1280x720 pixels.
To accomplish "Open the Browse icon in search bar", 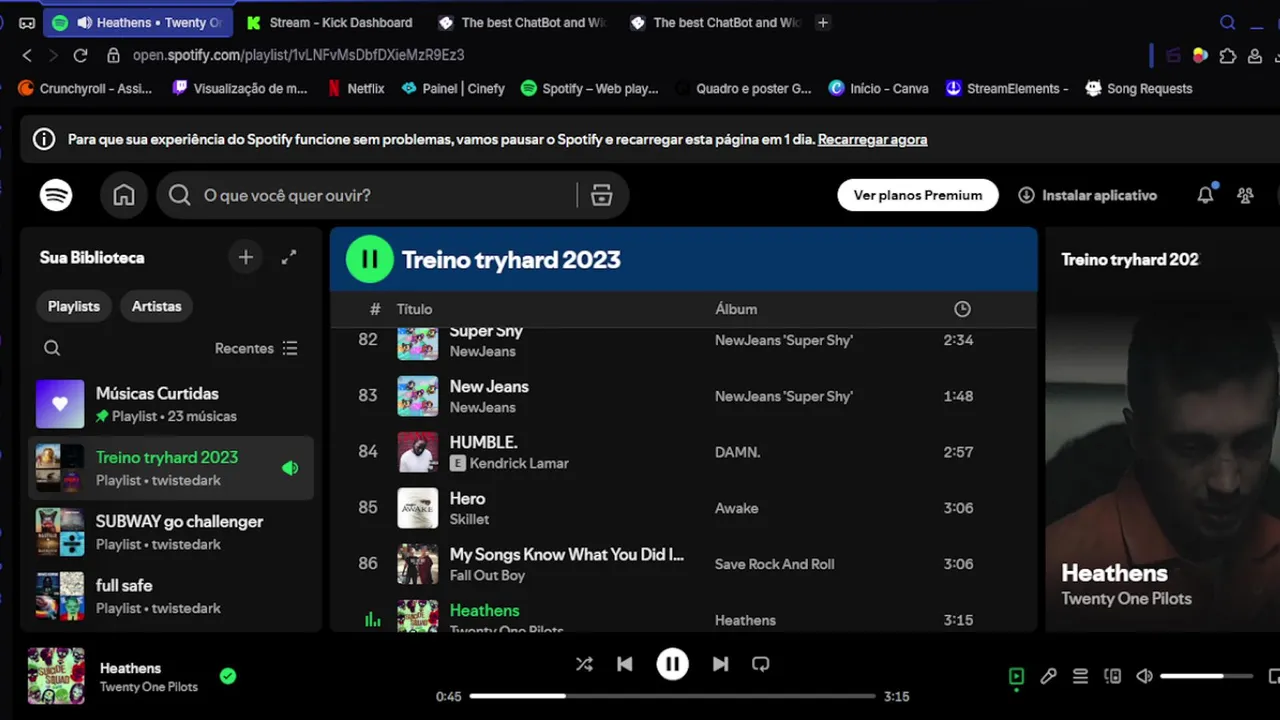I will click(601, 195).
